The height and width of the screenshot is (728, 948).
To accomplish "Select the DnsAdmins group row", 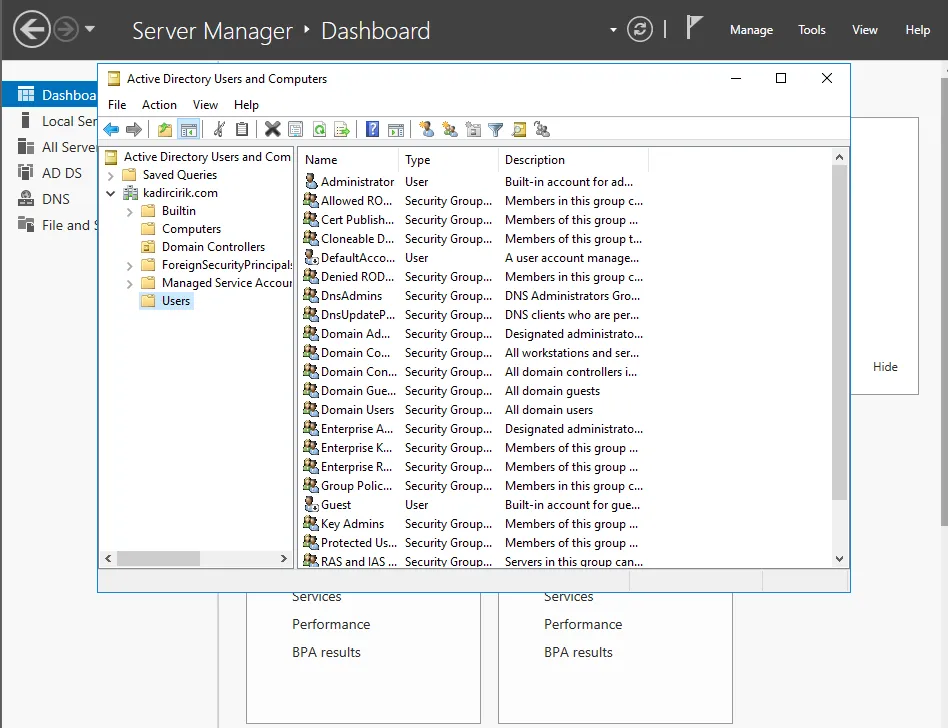I will coord(473,296).
